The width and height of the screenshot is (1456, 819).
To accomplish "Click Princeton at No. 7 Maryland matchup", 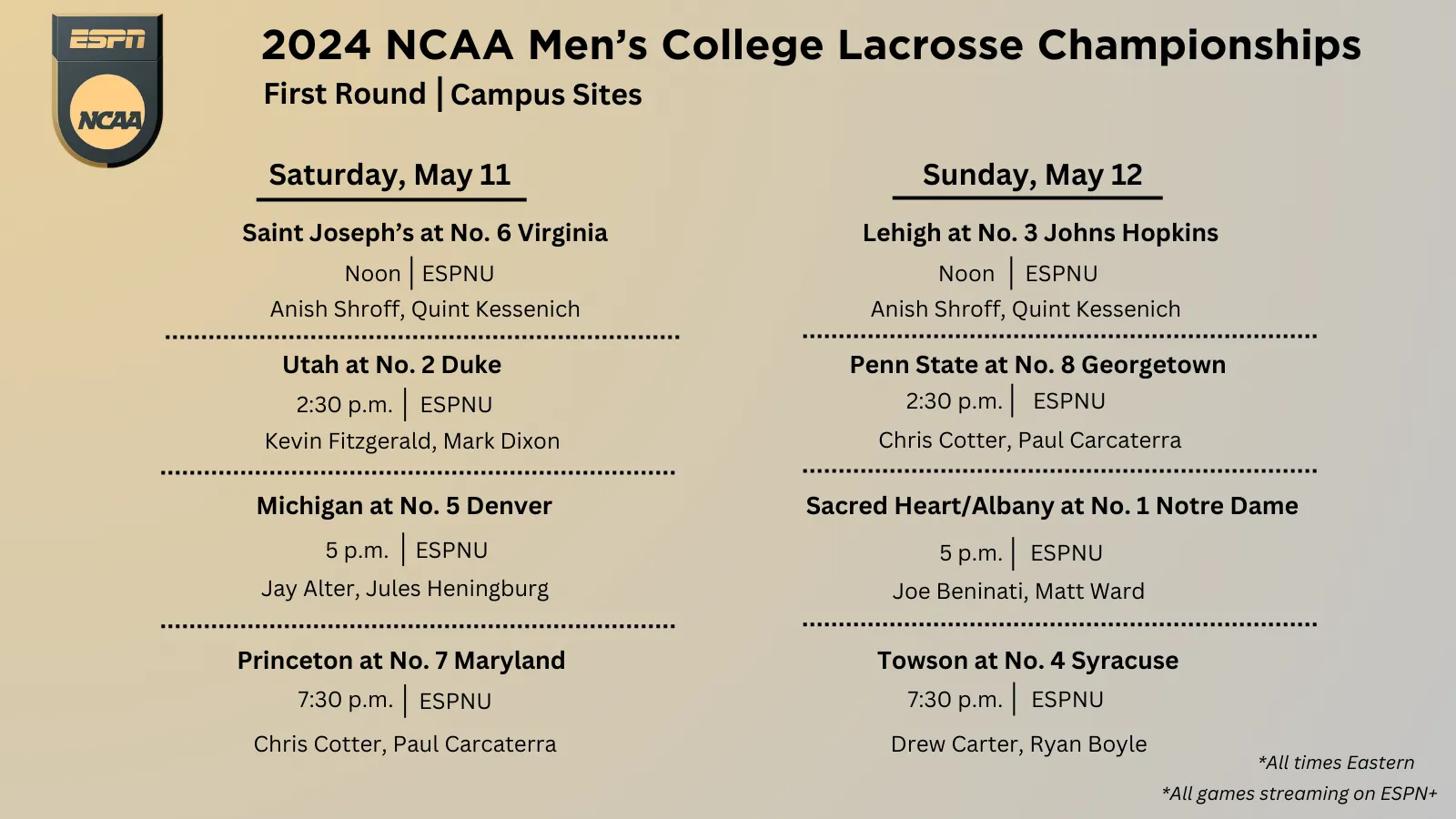I will pos(401,661).
